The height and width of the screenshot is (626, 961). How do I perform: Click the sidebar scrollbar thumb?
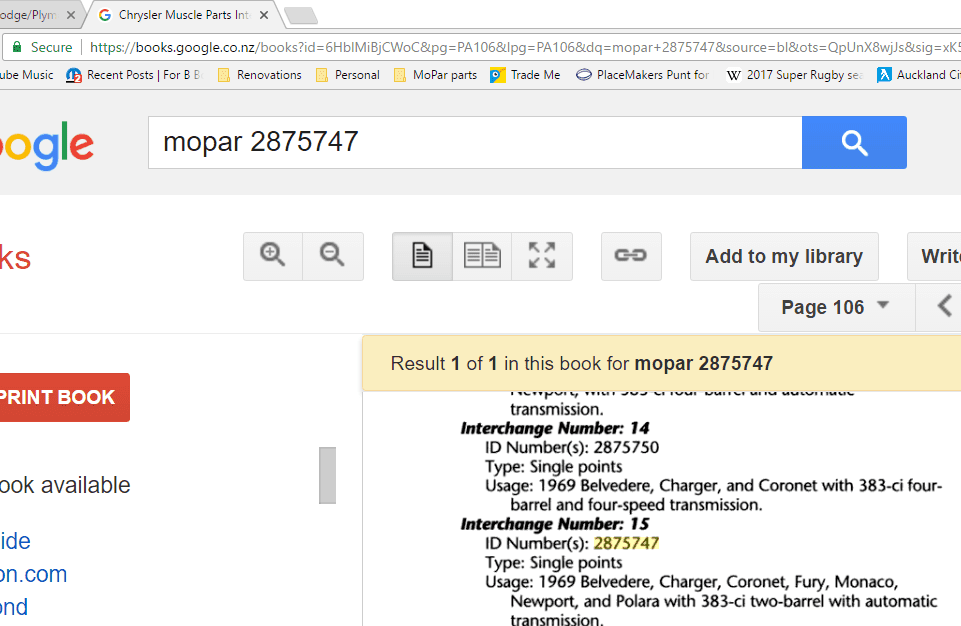(327, 475)
